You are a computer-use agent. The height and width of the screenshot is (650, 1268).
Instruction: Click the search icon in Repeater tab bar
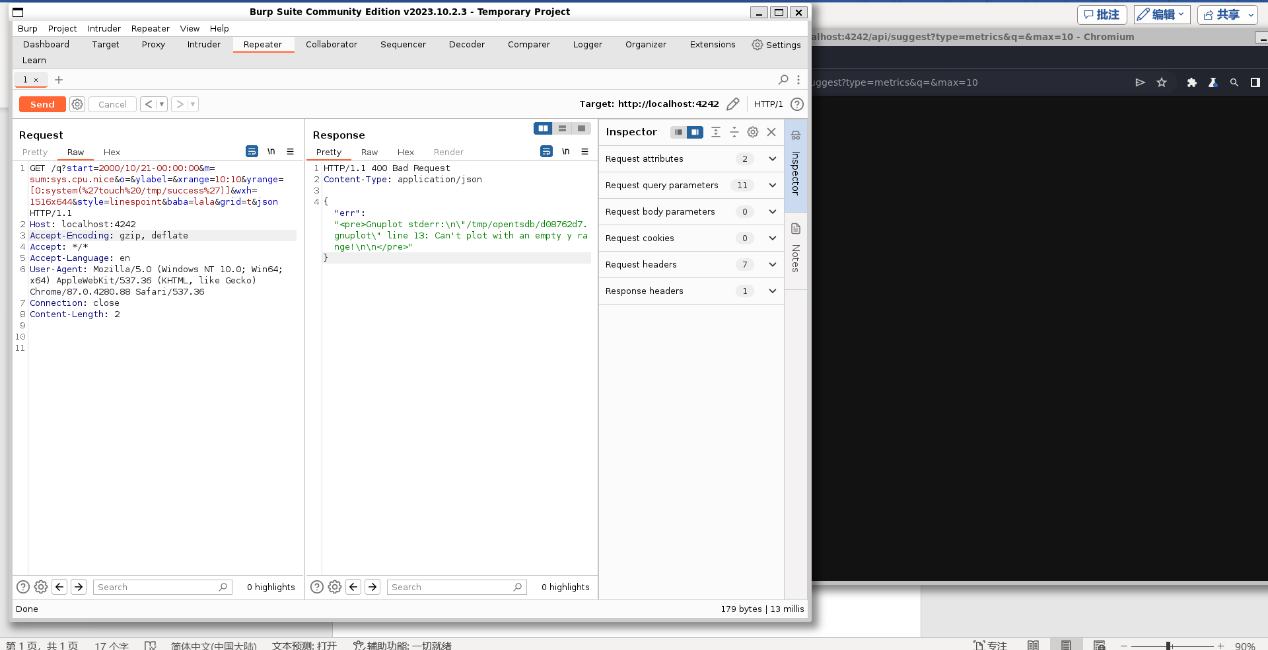click(x=783, y=79)
